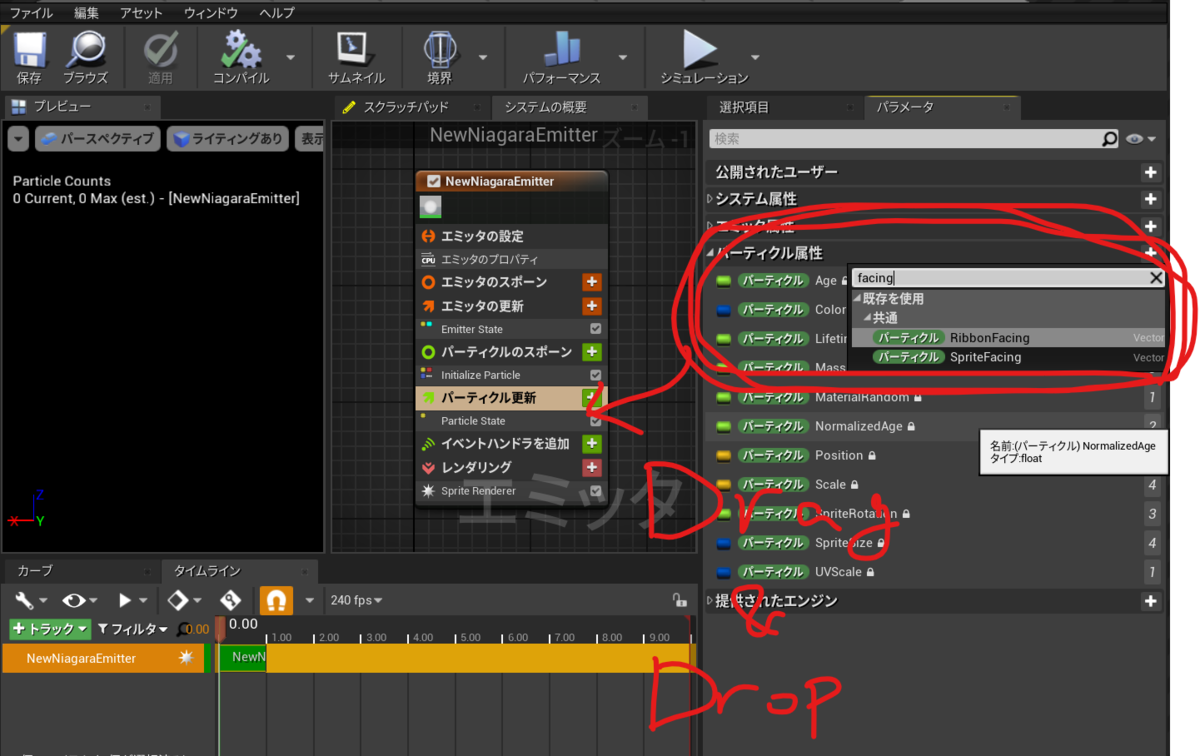
Task: Open viewport options arrow beside パースペクティブ
Action: click(x=18, y=139)
